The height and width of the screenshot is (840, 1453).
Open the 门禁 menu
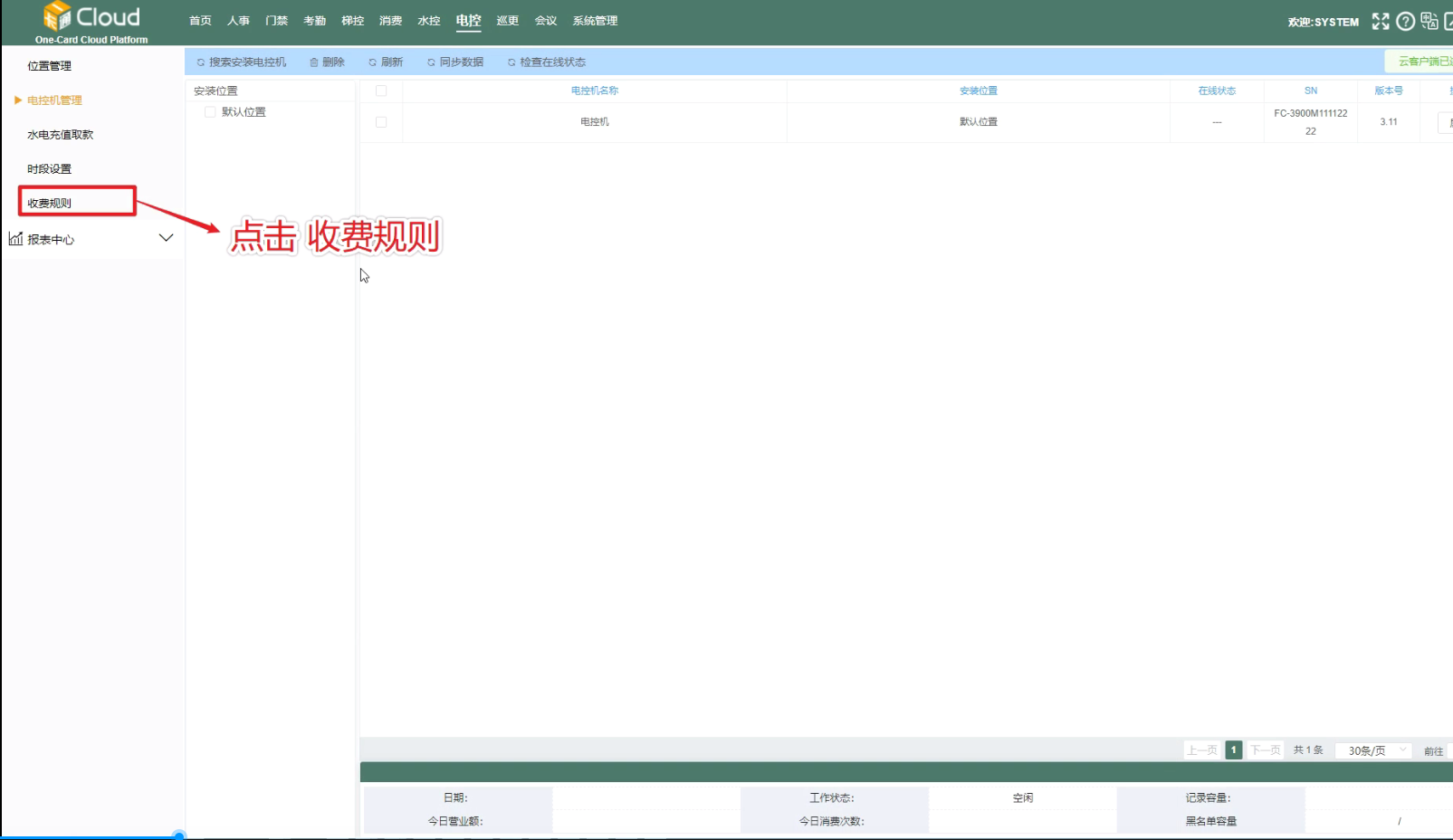pos(276,21)
